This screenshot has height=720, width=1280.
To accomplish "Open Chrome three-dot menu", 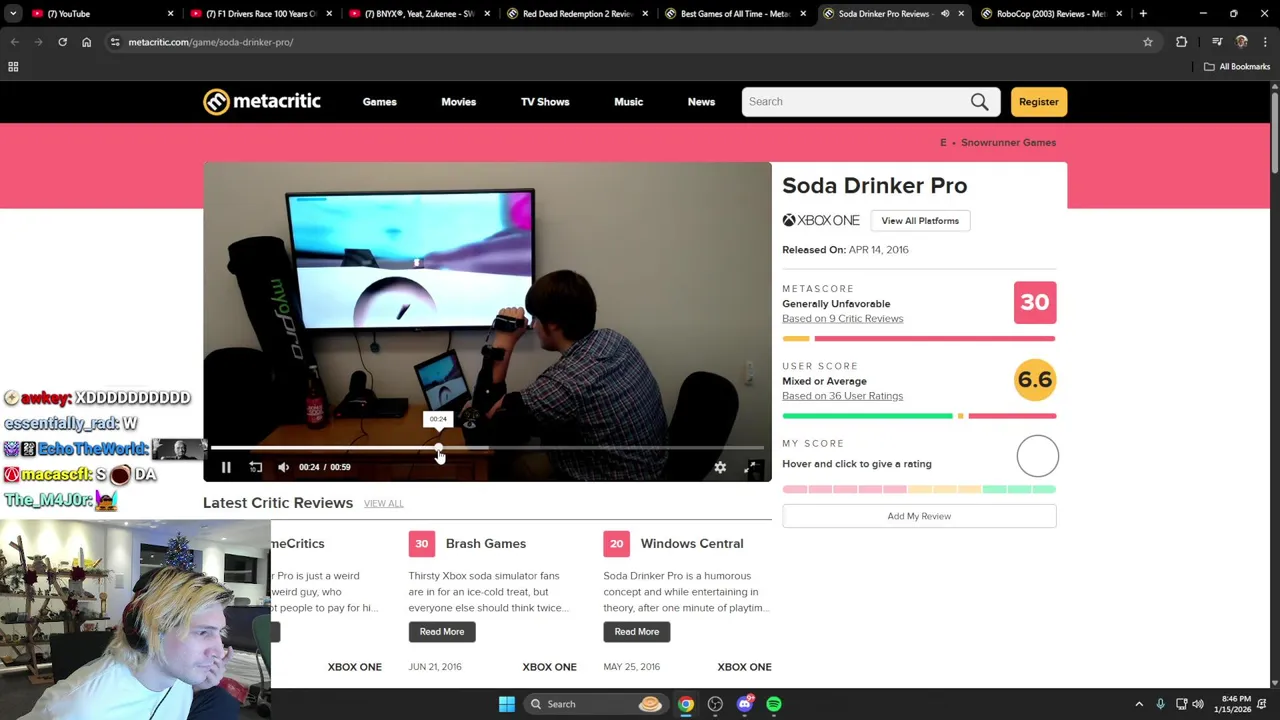I will [1265, 42].
